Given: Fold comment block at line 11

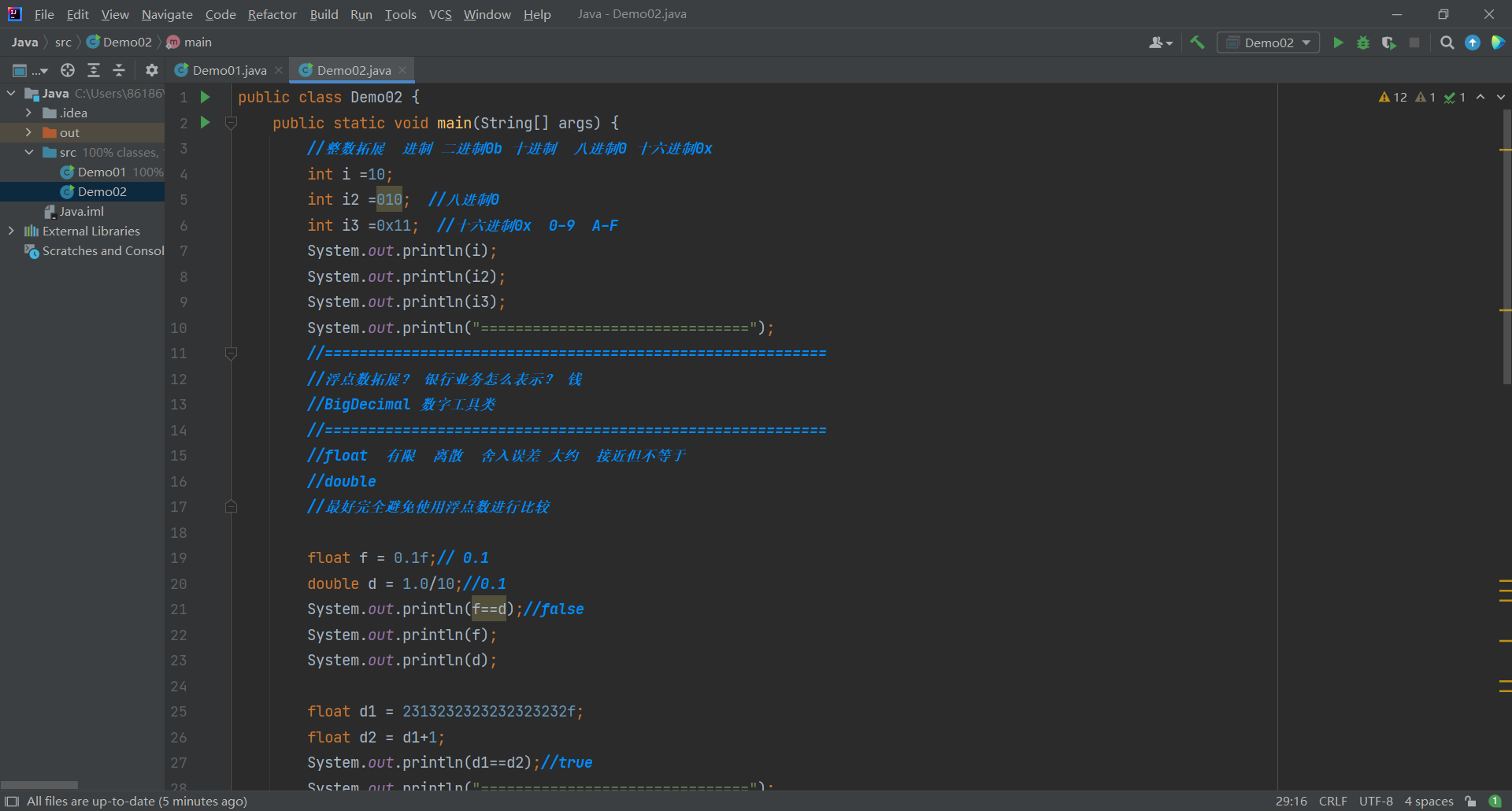Looking at the screenshot, I should pyautogui.click(x=231, y=354).
